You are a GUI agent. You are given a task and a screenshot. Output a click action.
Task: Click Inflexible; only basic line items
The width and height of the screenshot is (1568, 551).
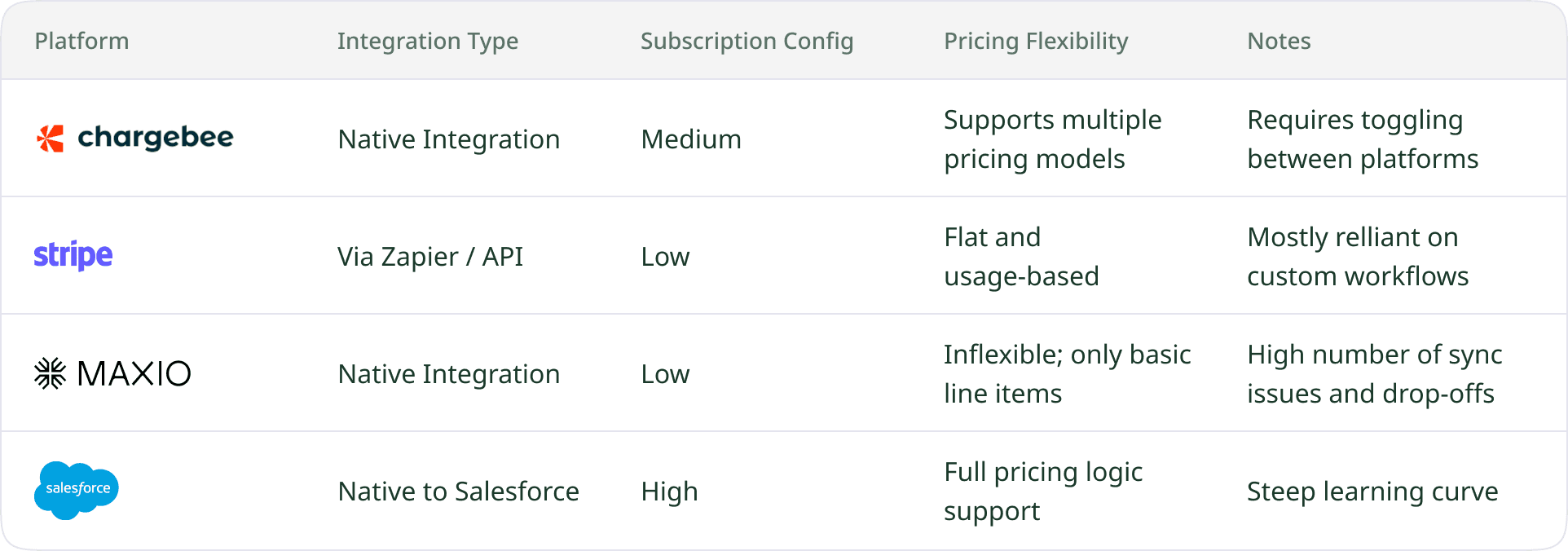pyautogui.click(x=1068, y=374)
